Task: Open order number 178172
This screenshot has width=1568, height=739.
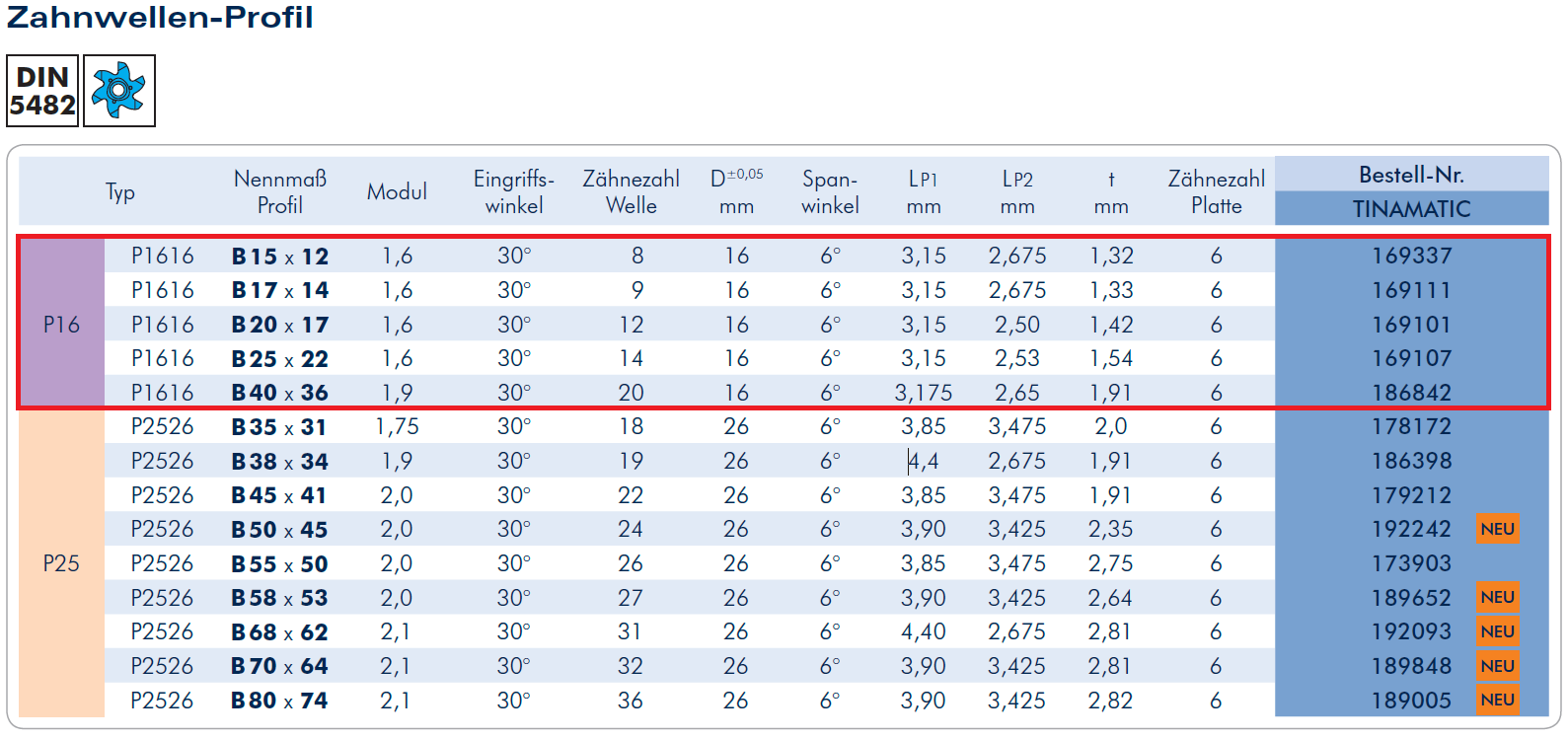Action: [x=1411, y=426]
